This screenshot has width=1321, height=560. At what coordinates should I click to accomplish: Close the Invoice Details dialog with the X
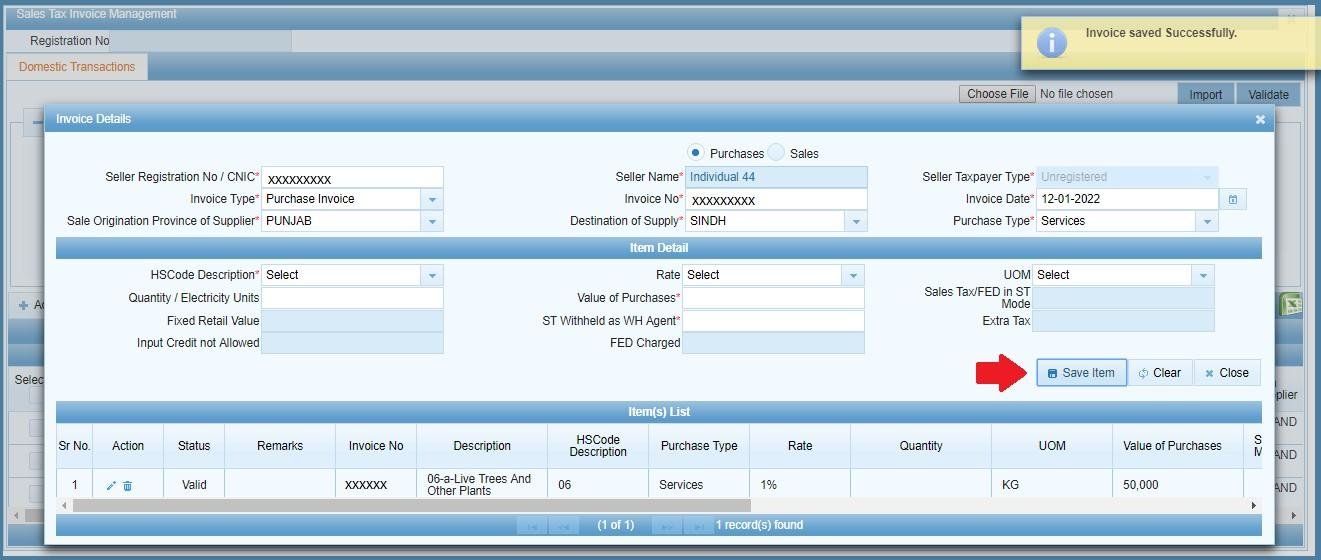[x=1260, y=119]
